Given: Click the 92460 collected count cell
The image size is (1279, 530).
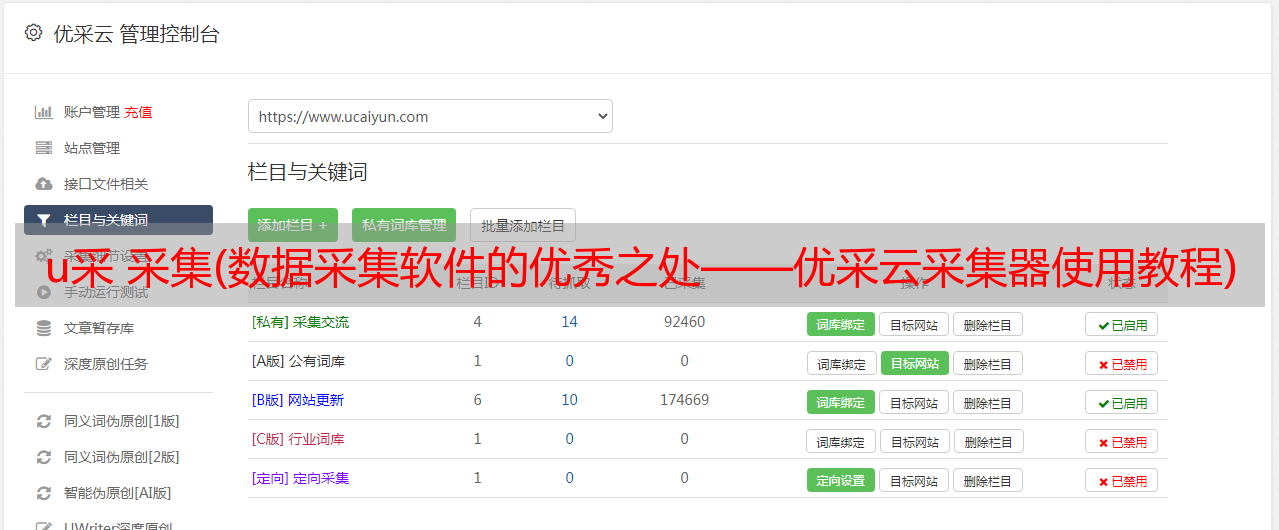Looking at the screenshot, I should [x=684, y=322].
